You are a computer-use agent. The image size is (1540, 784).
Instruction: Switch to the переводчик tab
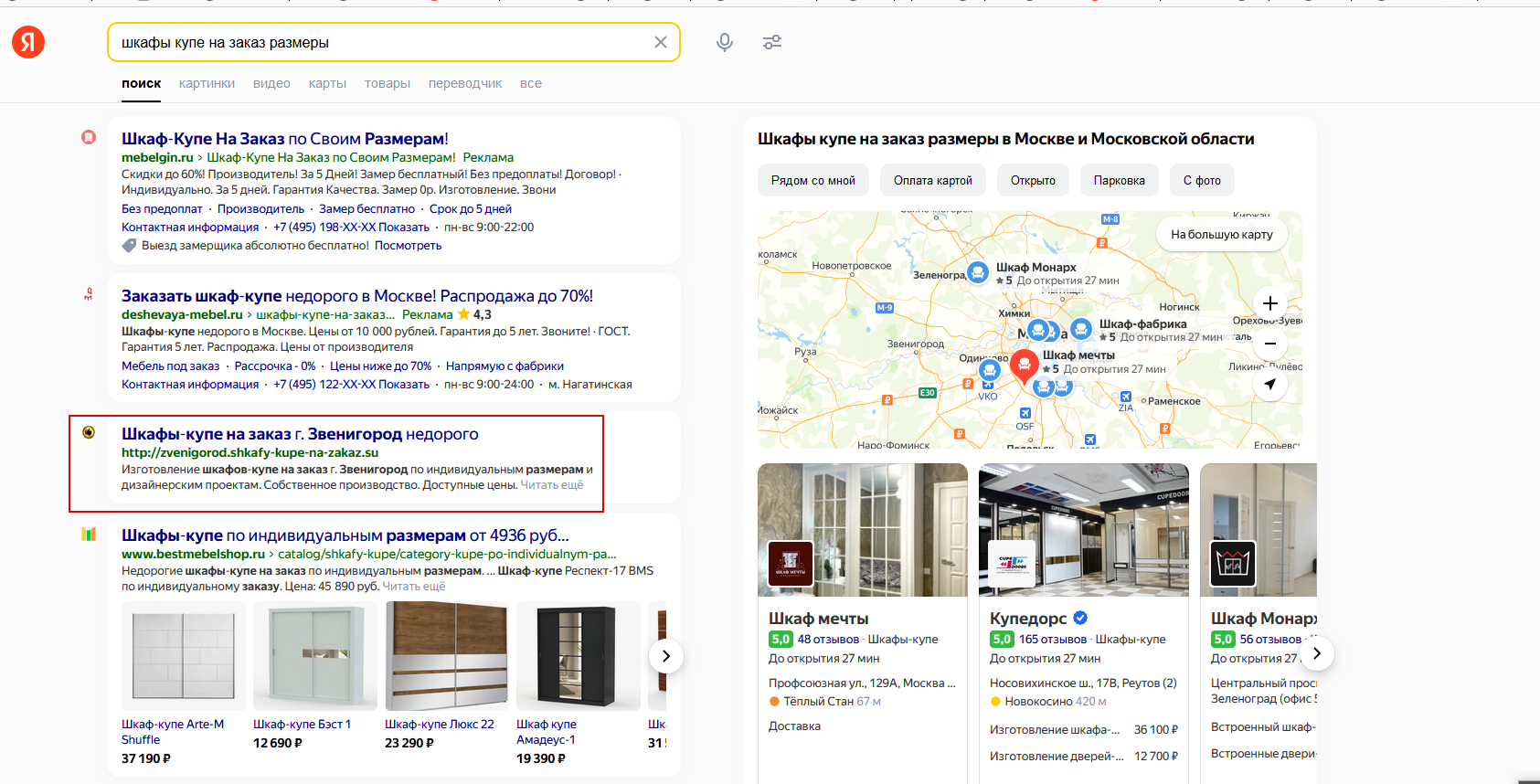click(x=465, y=83)
